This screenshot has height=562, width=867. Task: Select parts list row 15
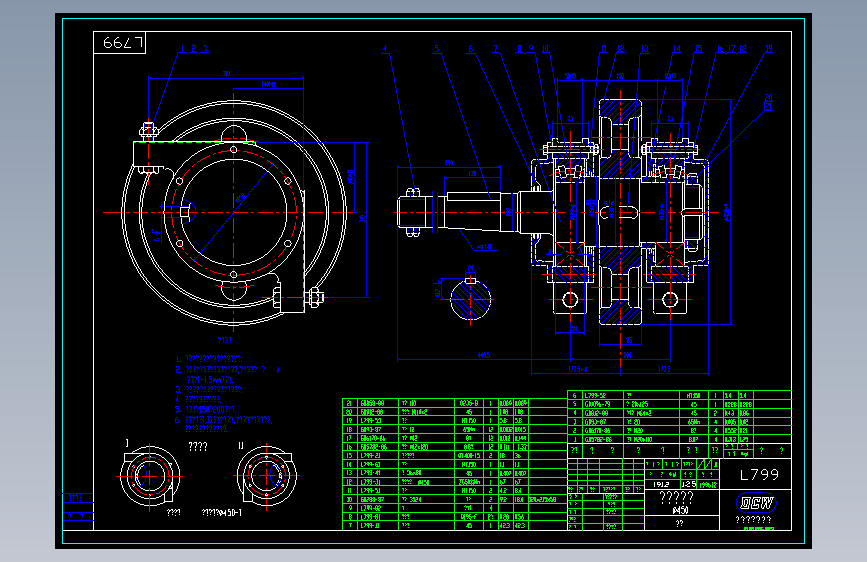[455, 455]
